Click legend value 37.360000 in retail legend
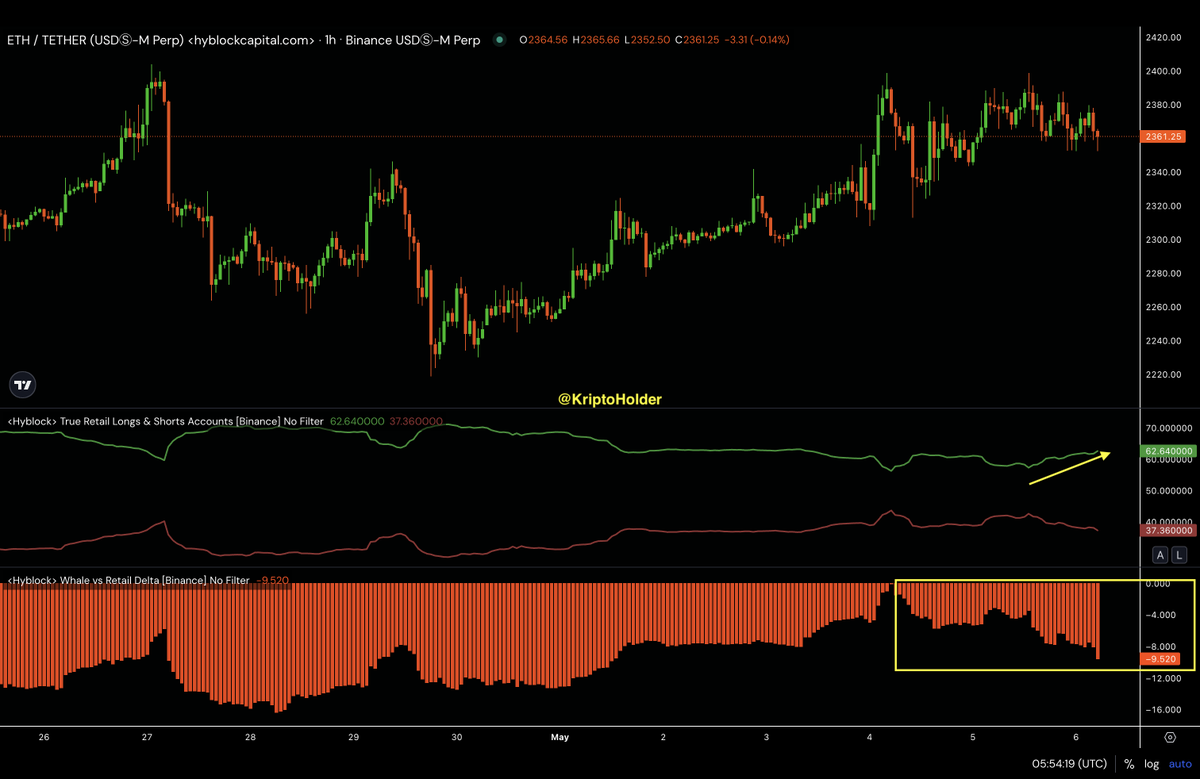This screenshot has width=1200, height=779. [415, 422]
